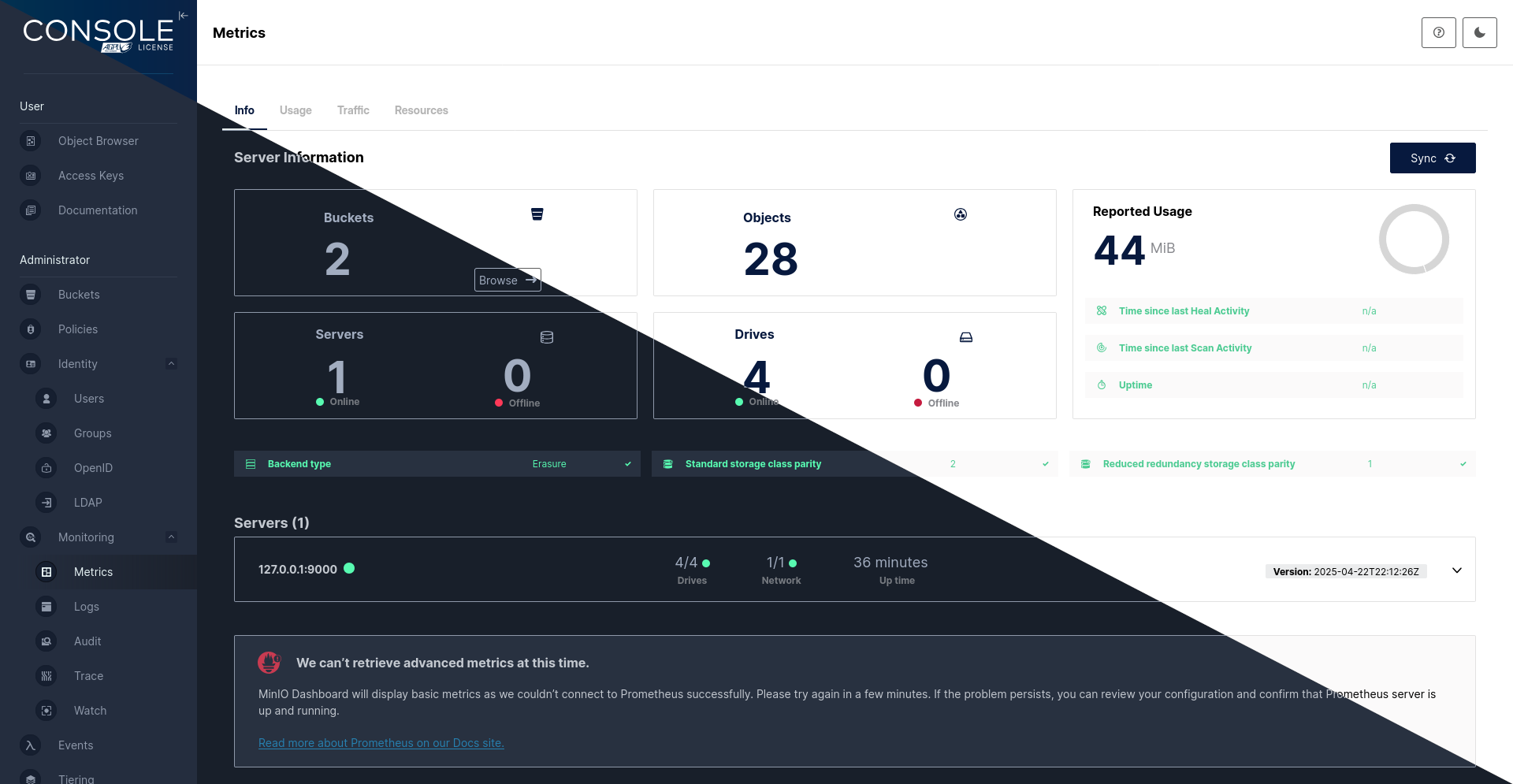Click the Tiering layers icon
The image size is (1513, 784).
point(31,778)
